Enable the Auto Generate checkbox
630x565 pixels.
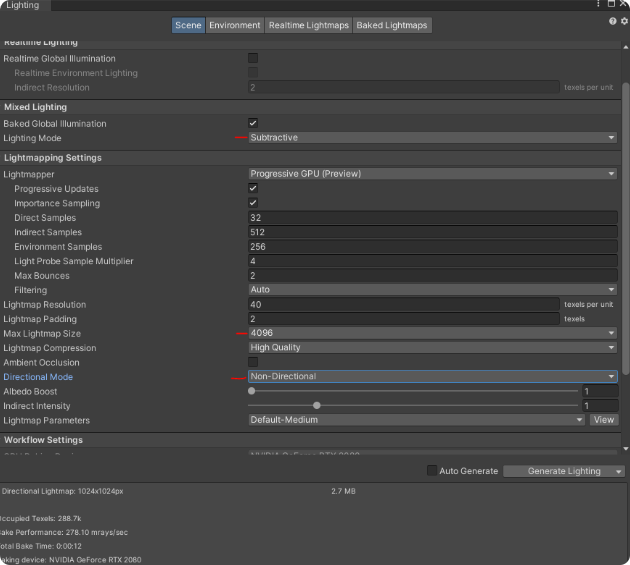pos(432,471)
